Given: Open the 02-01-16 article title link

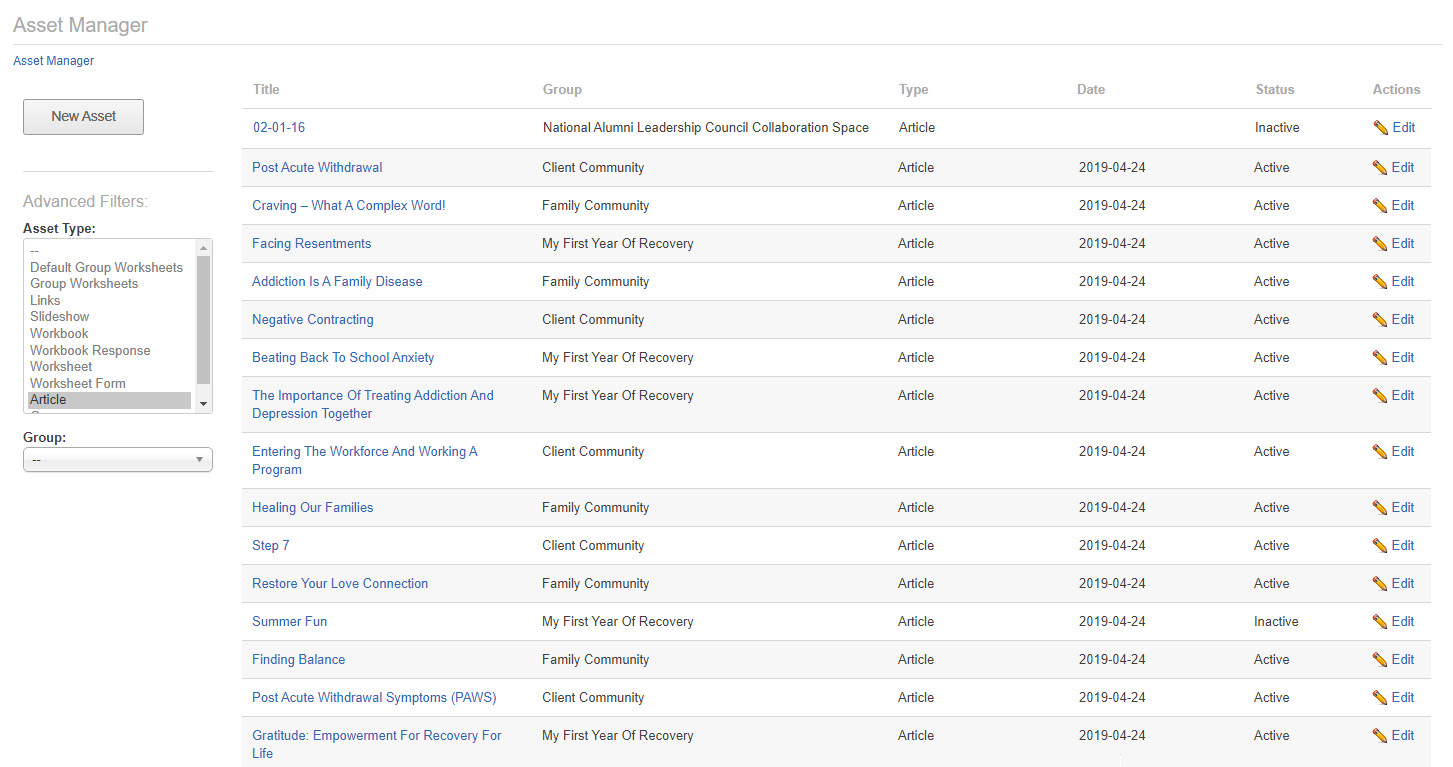Looking at the screenshot, I should tap(279, 128).
